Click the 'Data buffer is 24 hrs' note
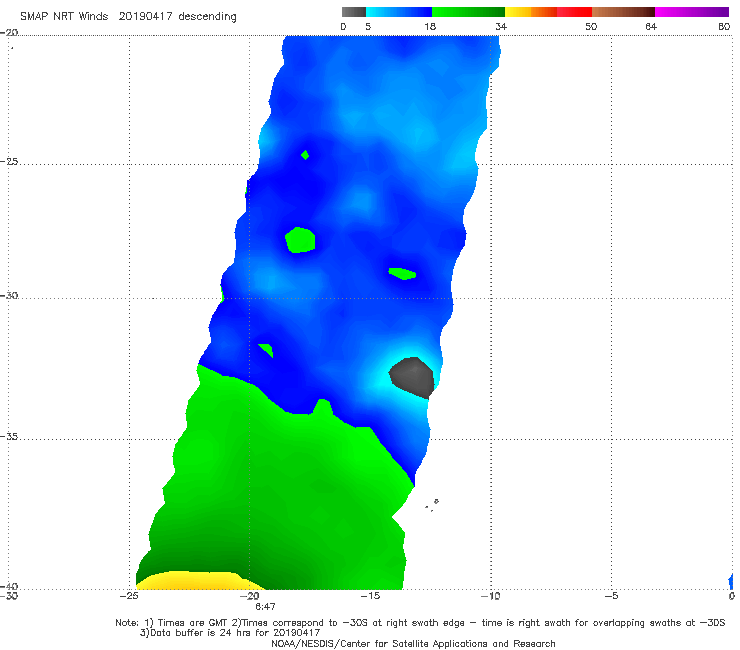Viewport: 740px width, 650px height. [x=230, y=633]
